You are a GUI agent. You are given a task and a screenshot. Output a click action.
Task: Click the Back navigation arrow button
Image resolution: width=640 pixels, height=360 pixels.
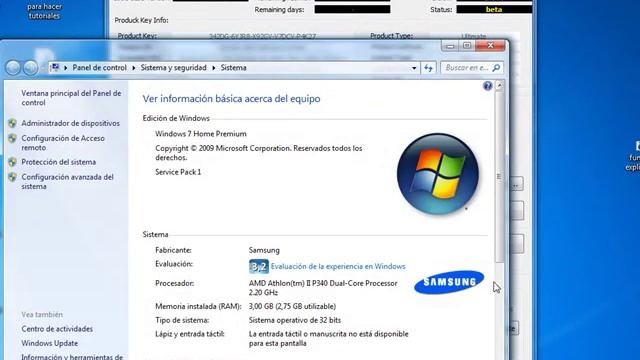coord(13,68)
